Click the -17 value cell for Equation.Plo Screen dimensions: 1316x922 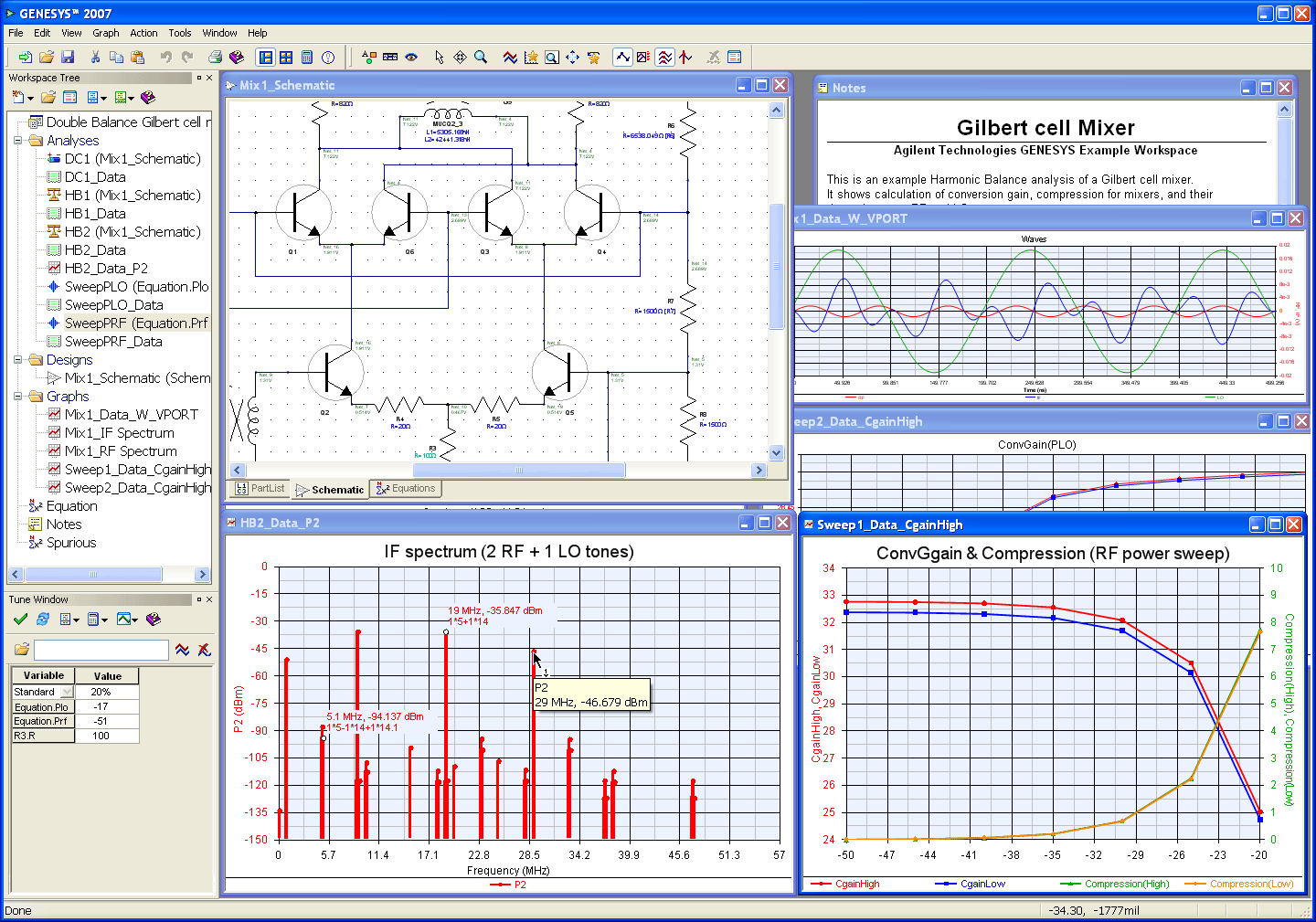pos(107,706)
